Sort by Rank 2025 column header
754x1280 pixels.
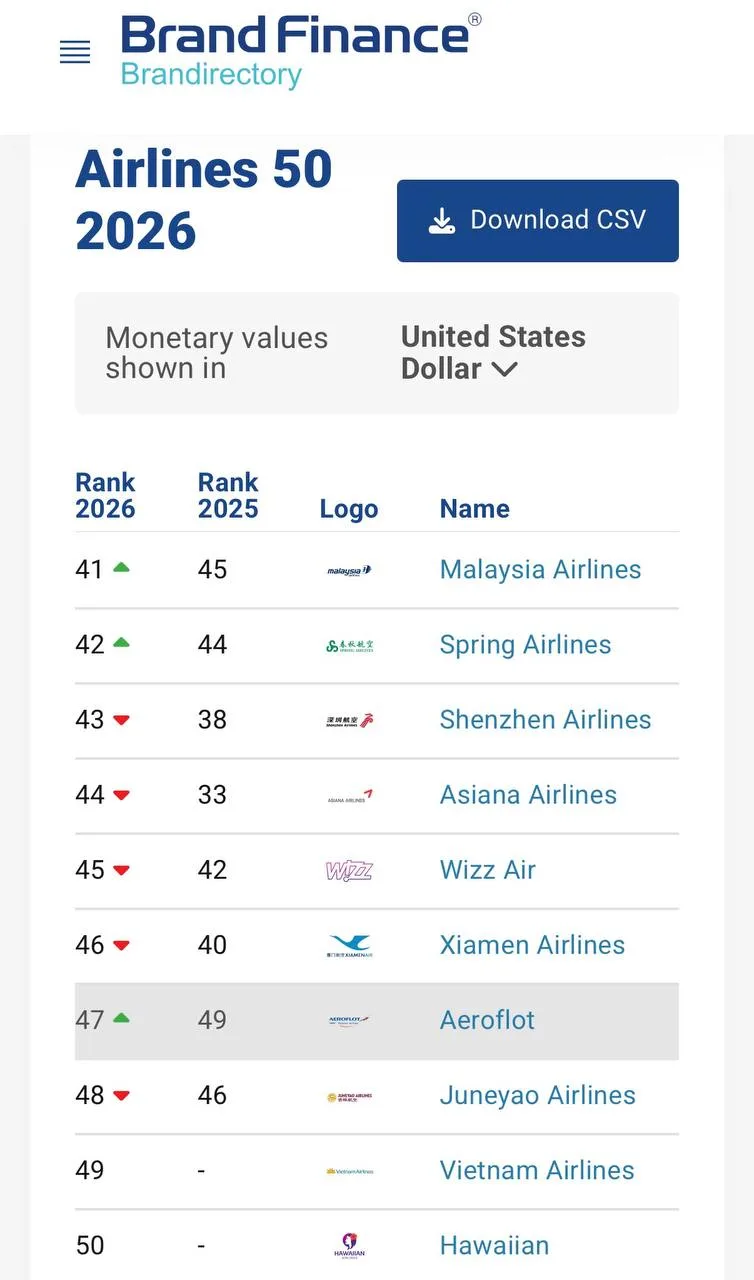tap(228, 495)
